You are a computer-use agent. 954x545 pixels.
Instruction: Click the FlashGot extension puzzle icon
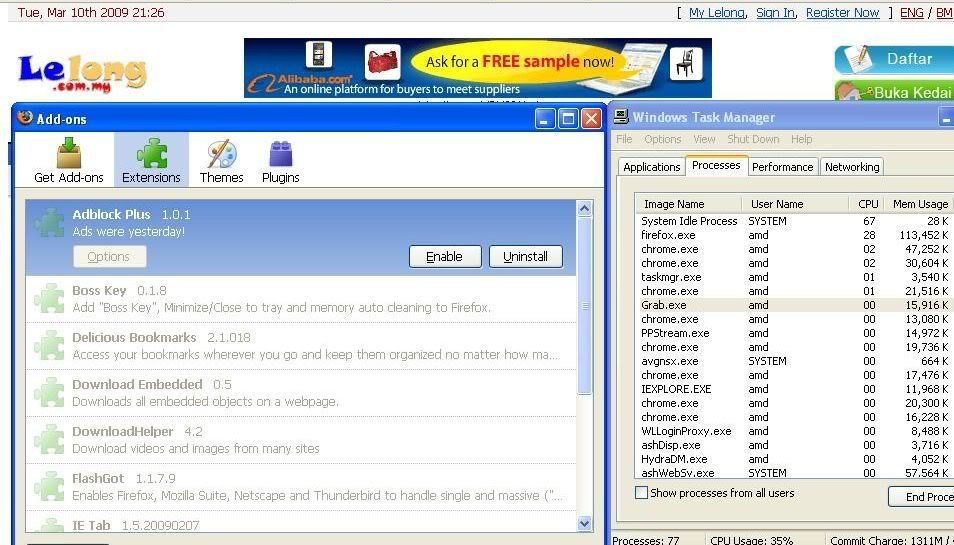tap(49, 486)
